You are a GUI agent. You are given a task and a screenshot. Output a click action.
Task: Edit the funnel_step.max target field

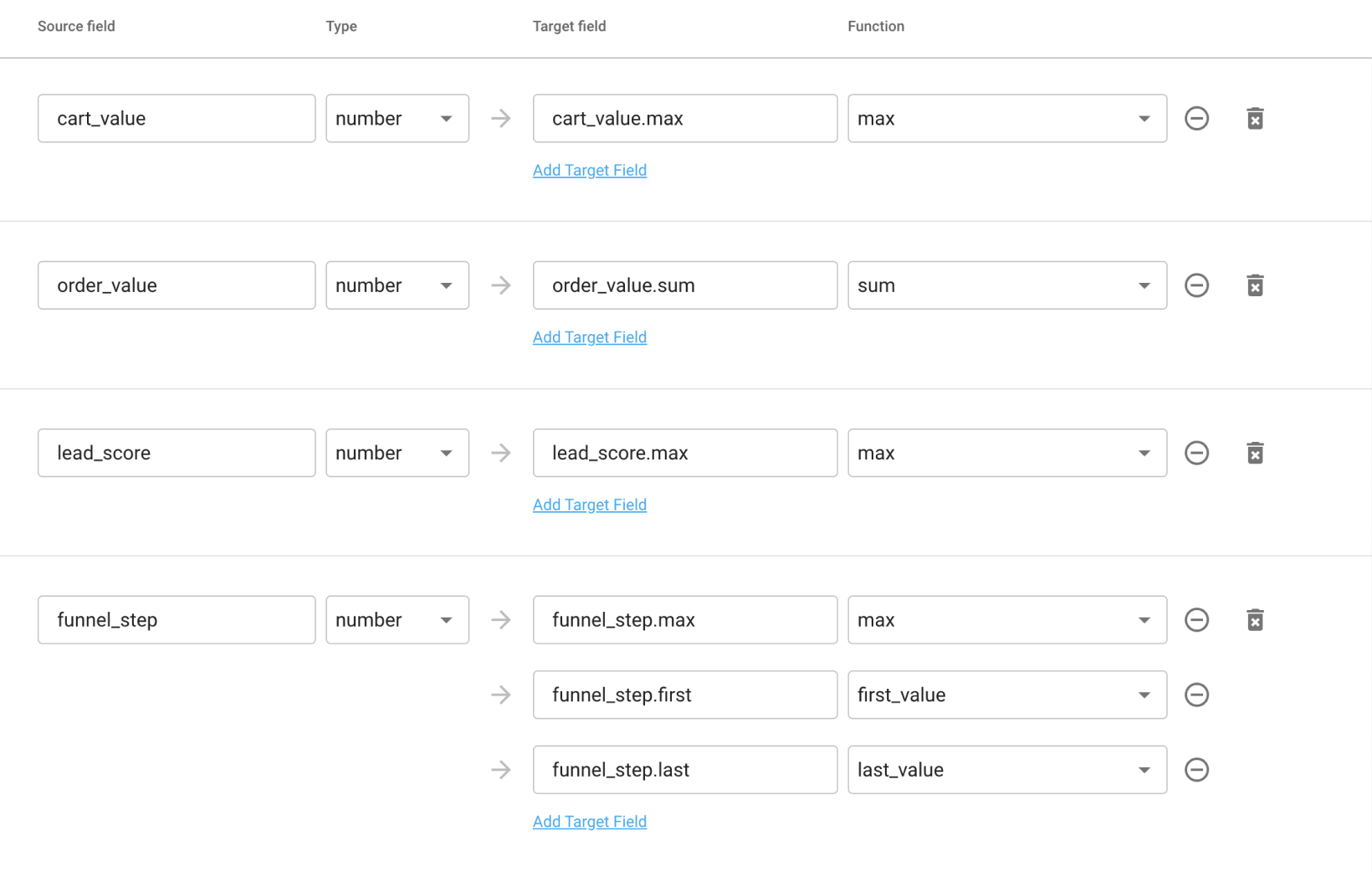pyautogui.click(x=685, y=620)
